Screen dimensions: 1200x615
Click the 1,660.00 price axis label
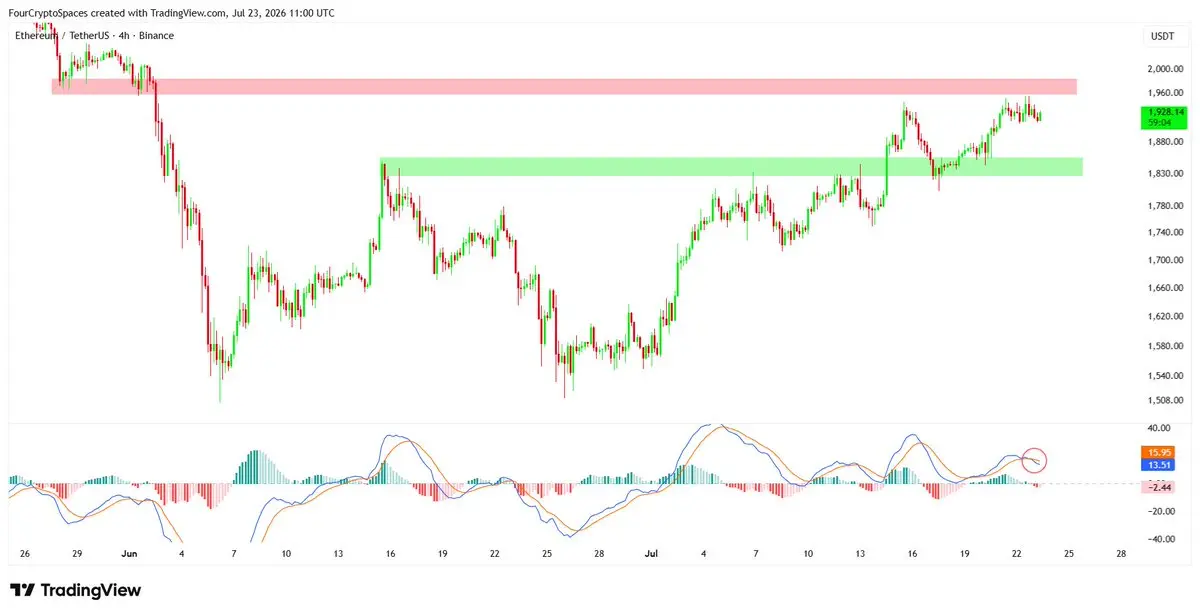[x=1164, y=288]
